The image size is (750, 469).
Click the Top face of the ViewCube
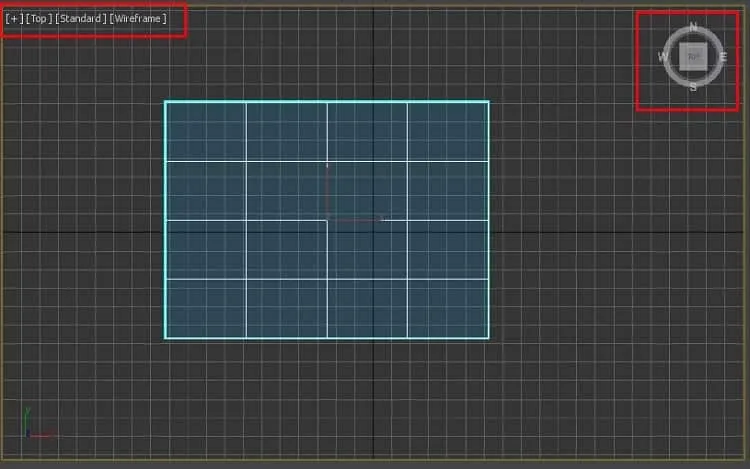(693, 56)
